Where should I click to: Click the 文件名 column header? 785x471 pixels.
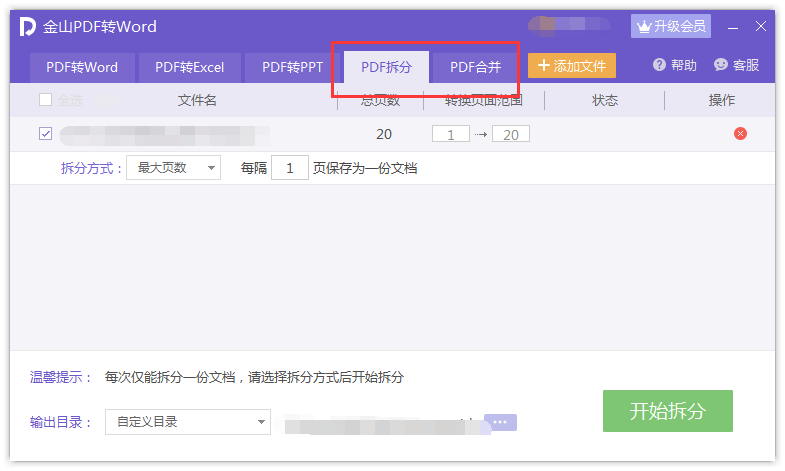pos(197,100)
